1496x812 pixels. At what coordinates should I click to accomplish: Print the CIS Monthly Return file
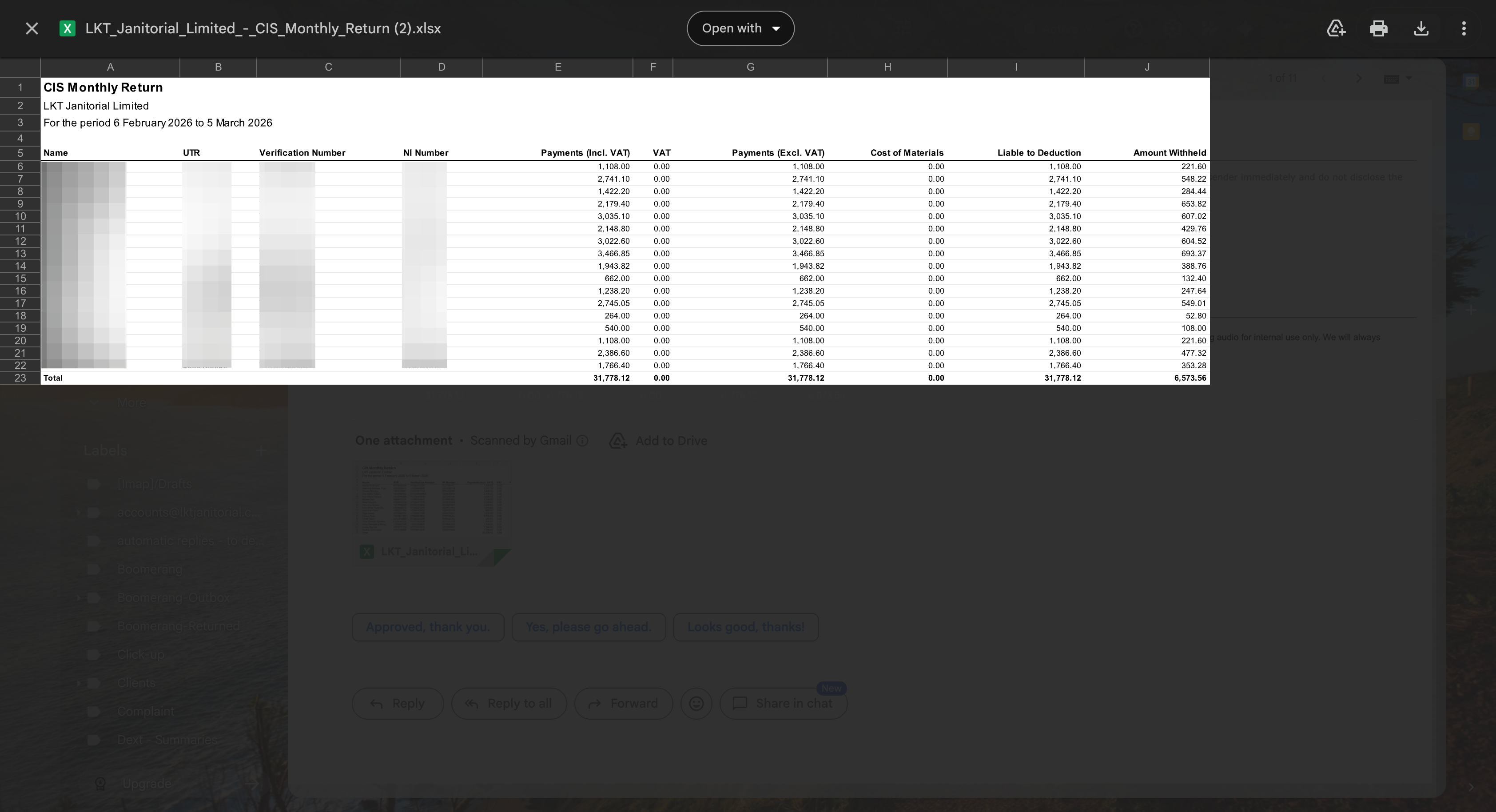(1379, 28)
